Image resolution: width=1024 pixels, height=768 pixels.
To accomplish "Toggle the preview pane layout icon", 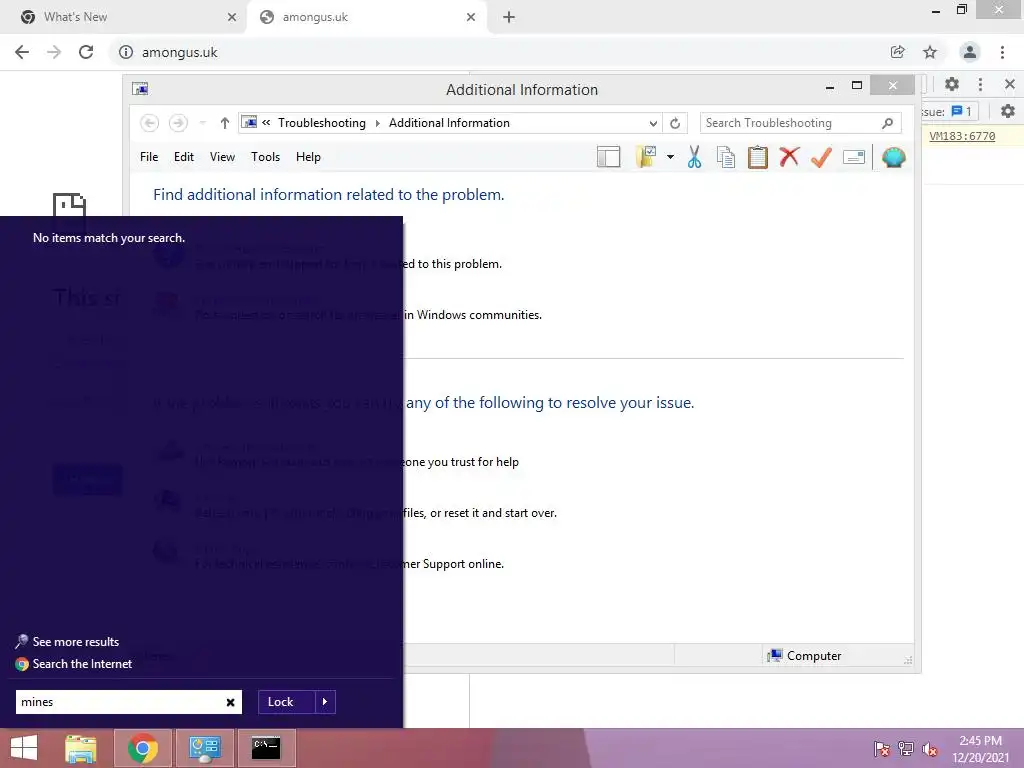I will click(608, 157).
